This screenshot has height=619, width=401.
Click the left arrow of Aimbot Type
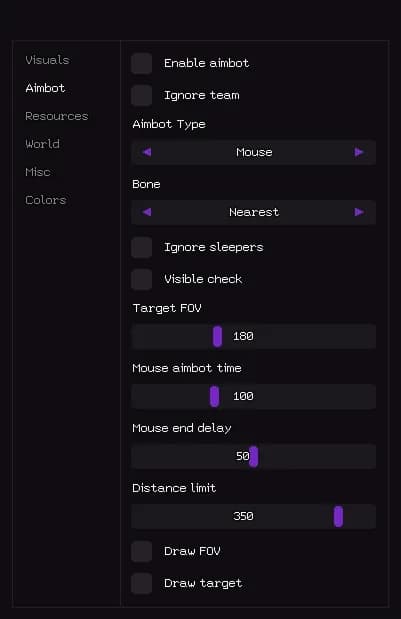click(147, 152)
